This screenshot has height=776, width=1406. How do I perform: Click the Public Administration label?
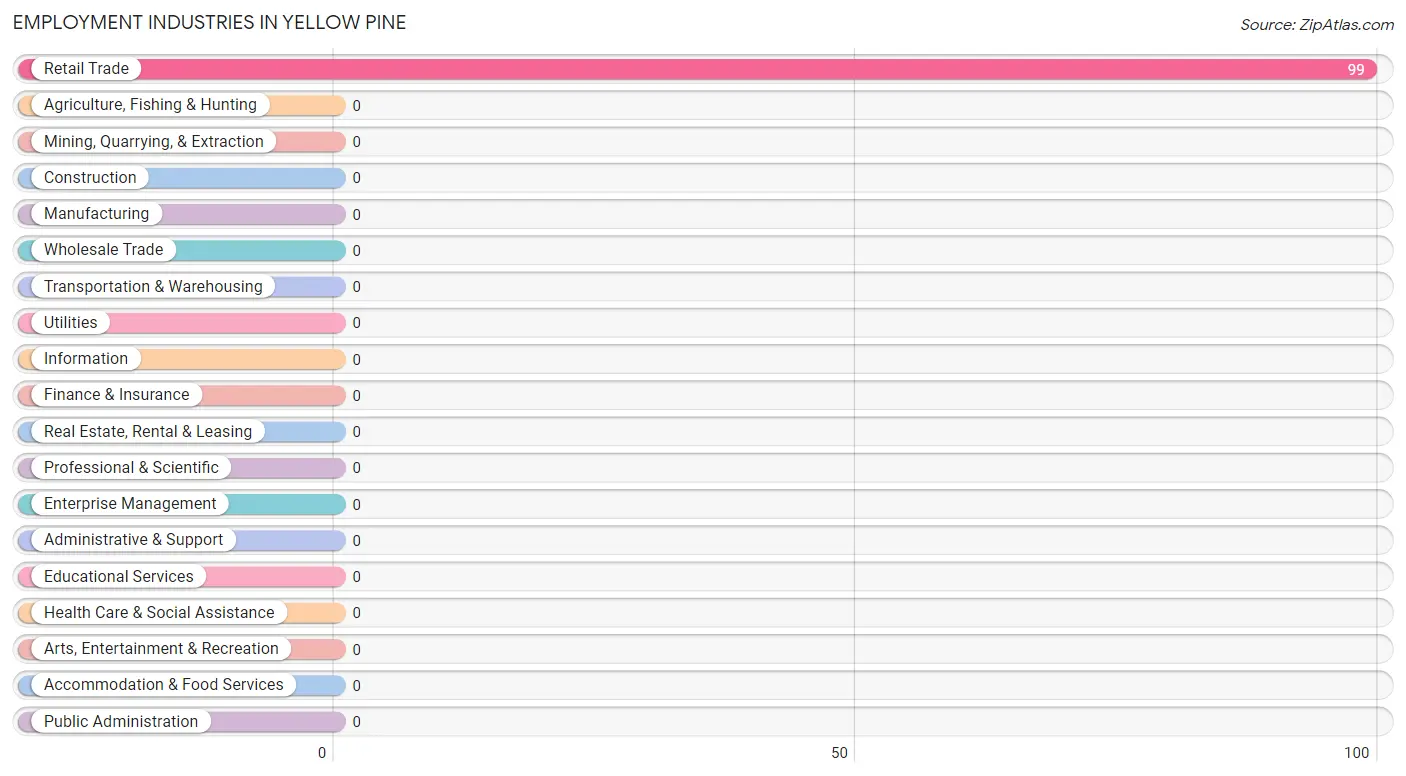(121, 722)
